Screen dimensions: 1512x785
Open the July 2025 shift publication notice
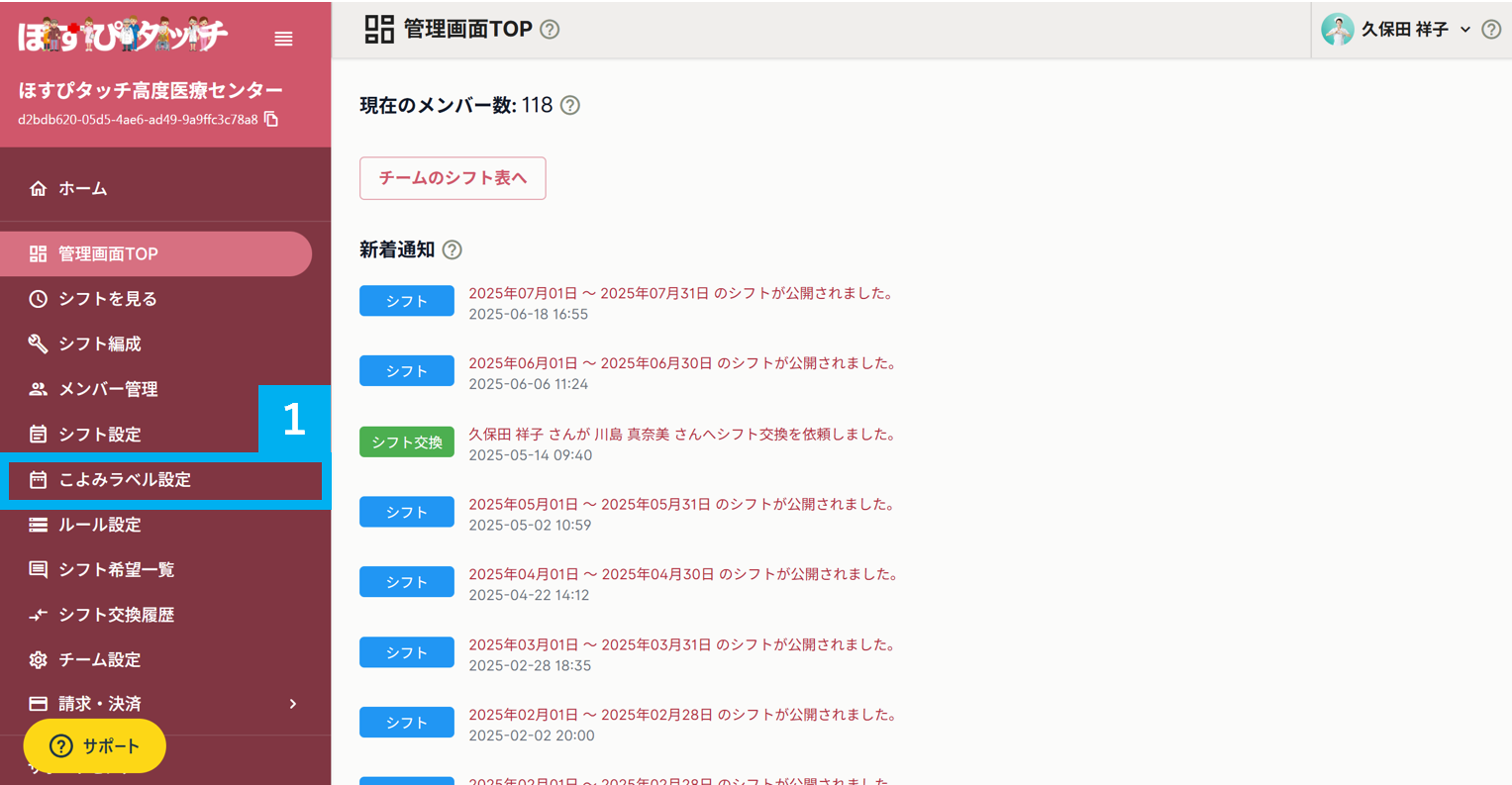(680, 293)
